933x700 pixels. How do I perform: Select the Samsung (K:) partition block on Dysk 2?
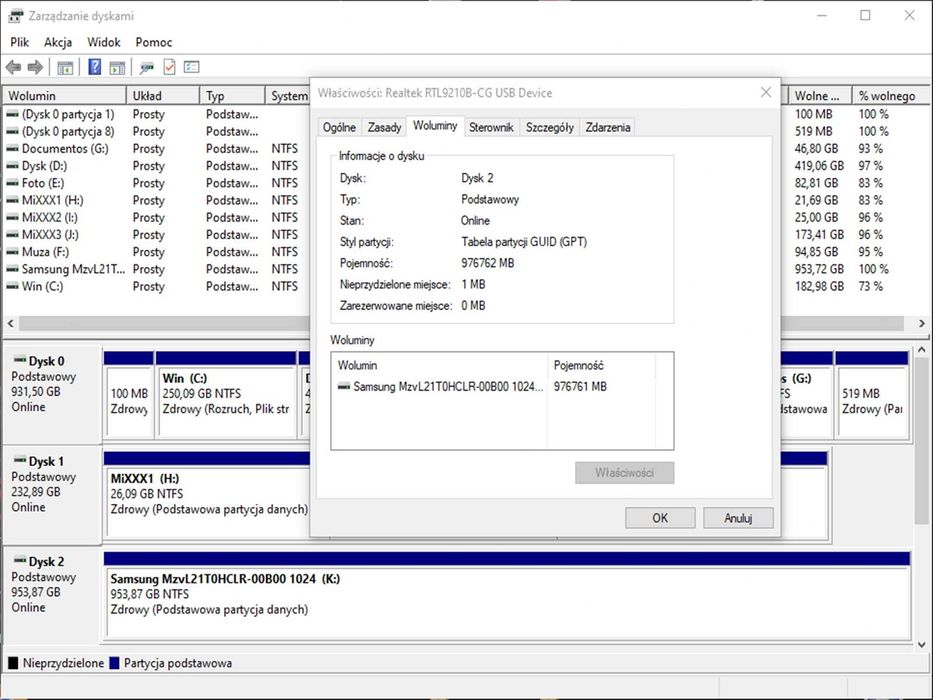(x=507, y=595)
